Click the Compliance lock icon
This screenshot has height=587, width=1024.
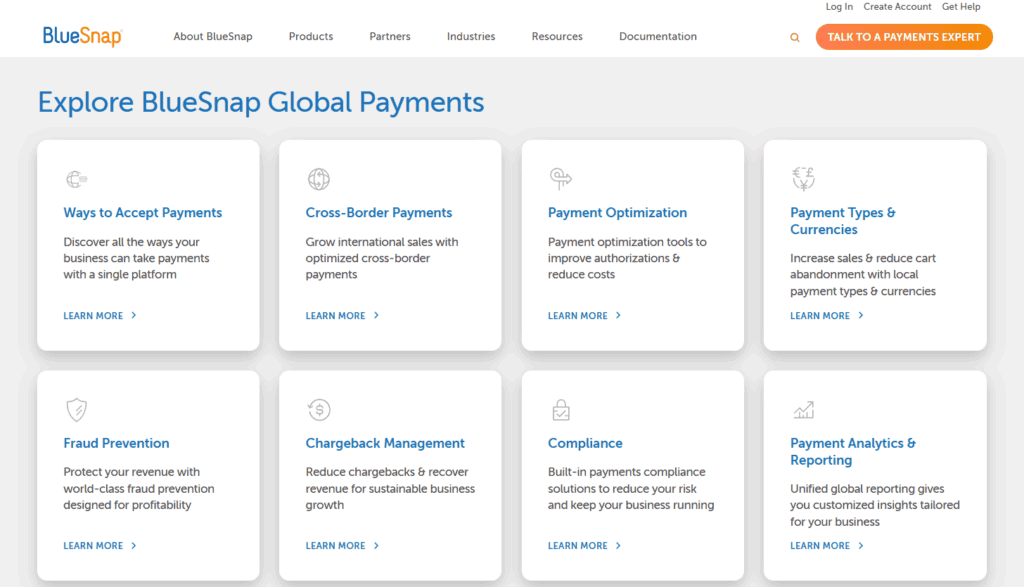point(561,409)
